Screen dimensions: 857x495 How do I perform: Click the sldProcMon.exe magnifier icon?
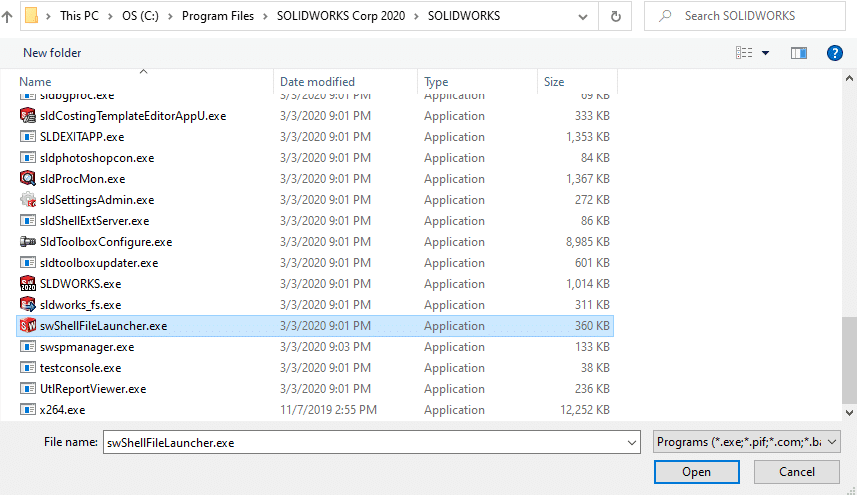(x=28, y=178)
